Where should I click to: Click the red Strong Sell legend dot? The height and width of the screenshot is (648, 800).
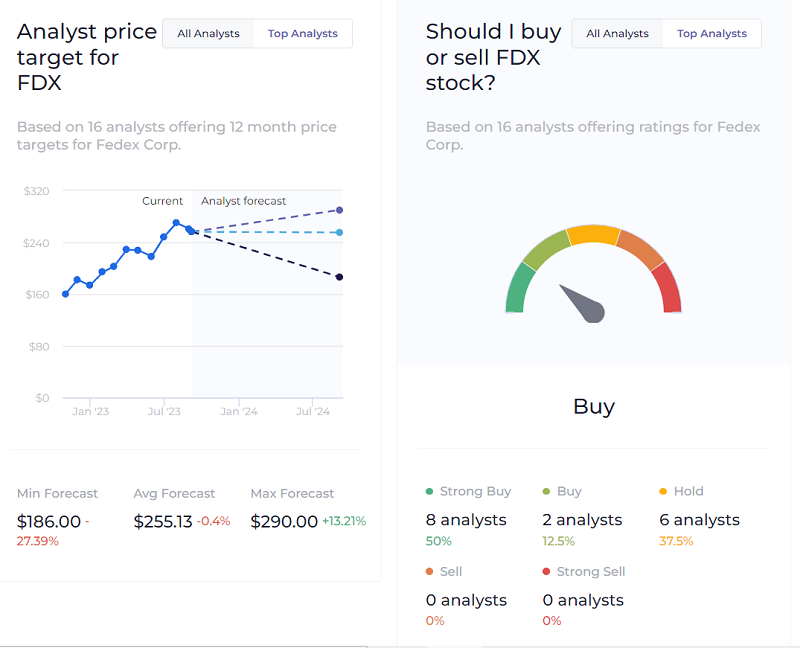pyautogui.click(x=546, y=572)
